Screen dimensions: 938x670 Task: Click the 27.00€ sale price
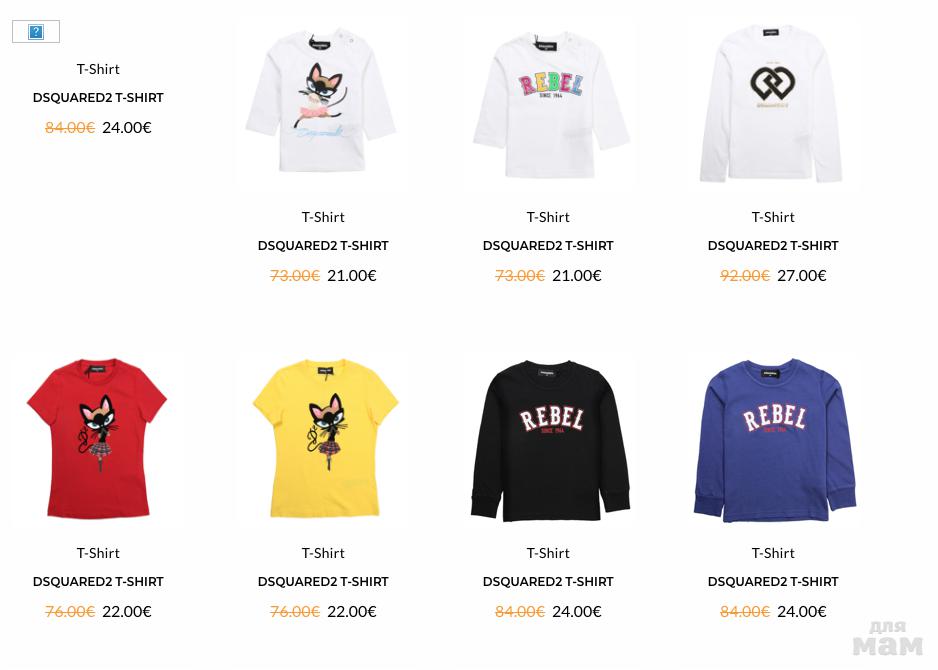coord(802,275)
